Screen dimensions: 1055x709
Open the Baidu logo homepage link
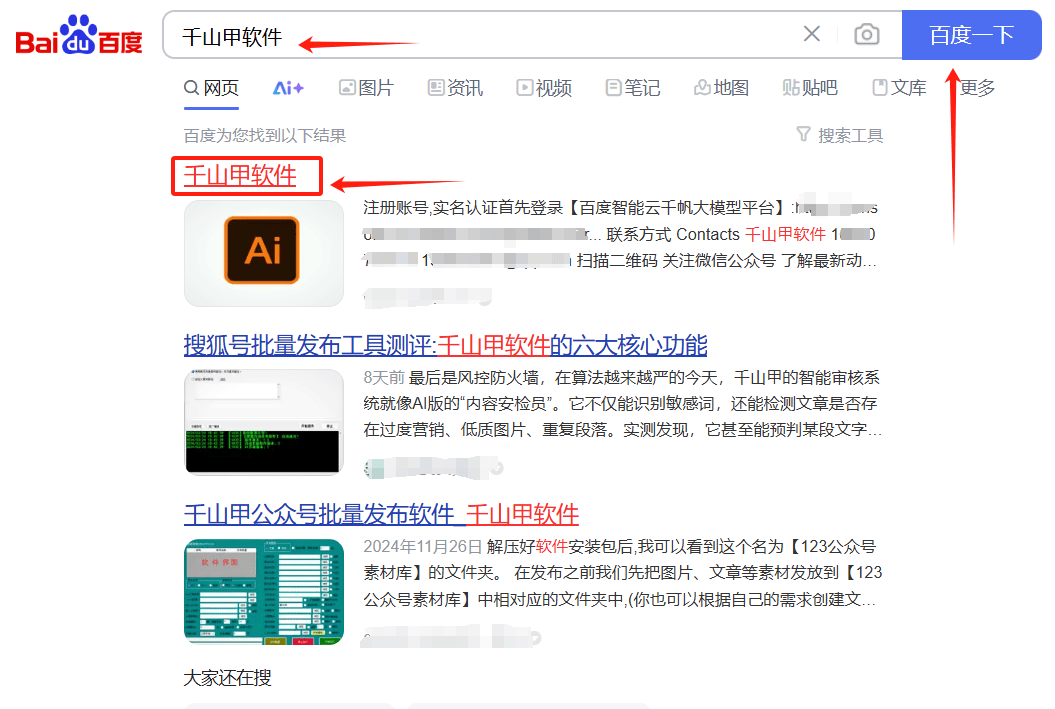[x=79, y=35]
